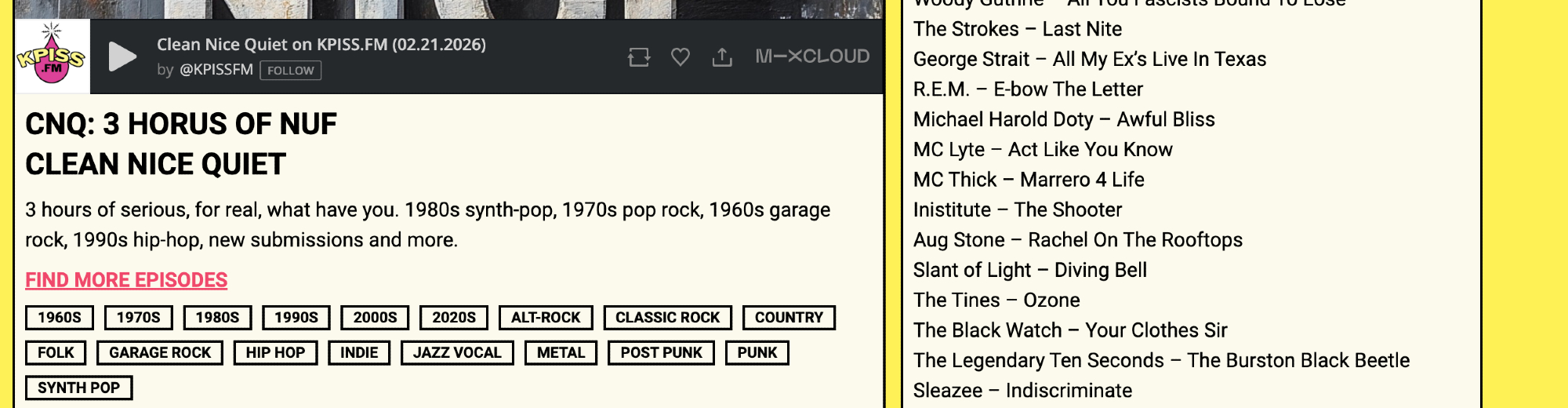
Task: Select the POST PUNK tag
Action: click(661, 353)
